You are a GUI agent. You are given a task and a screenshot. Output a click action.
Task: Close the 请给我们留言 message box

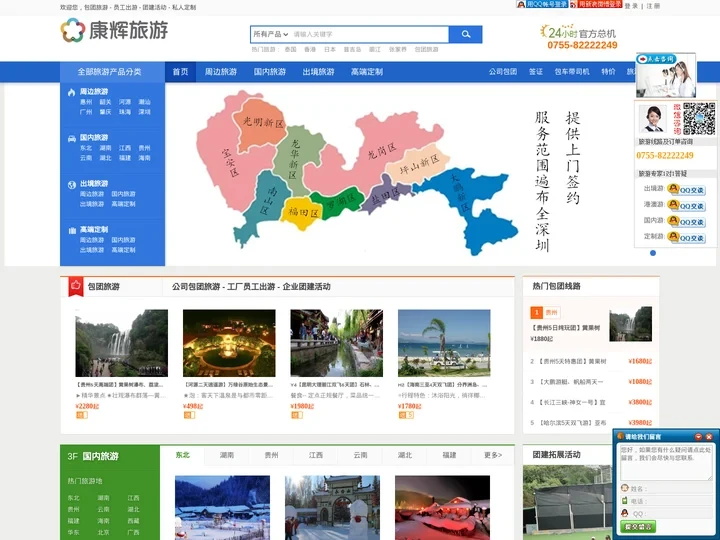click(x=709, y=437)
